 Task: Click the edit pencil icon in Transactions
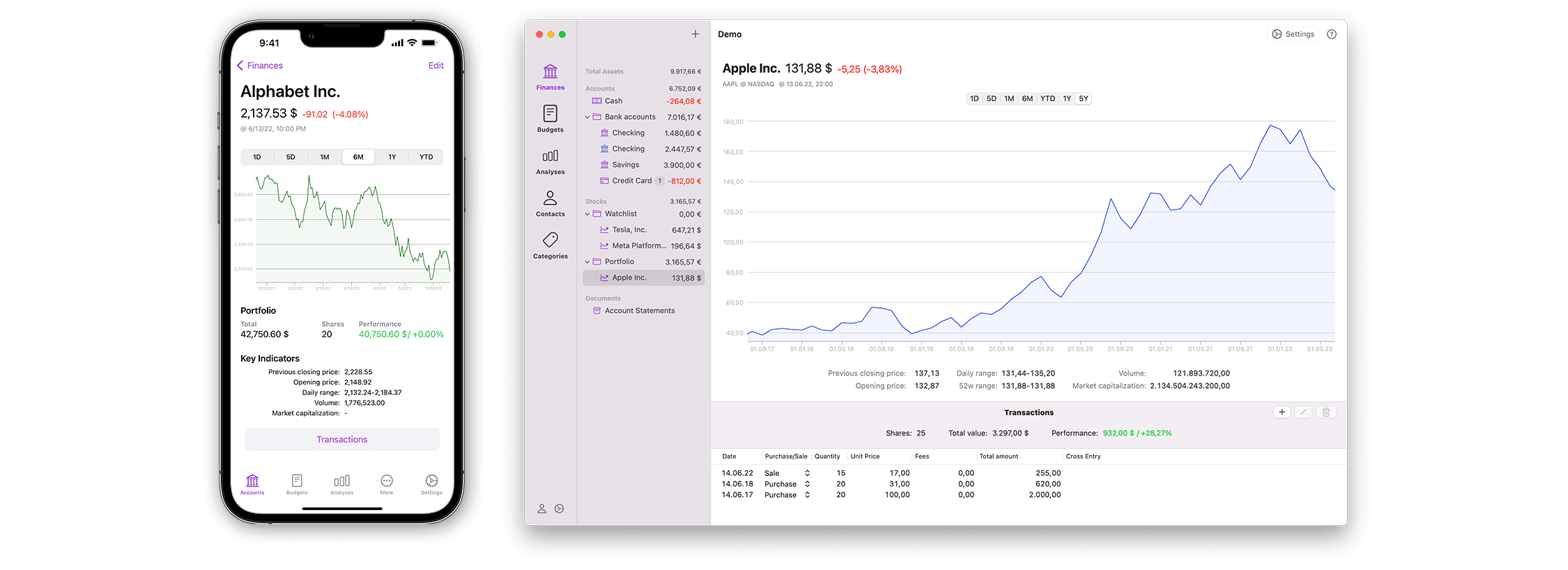1303,413
